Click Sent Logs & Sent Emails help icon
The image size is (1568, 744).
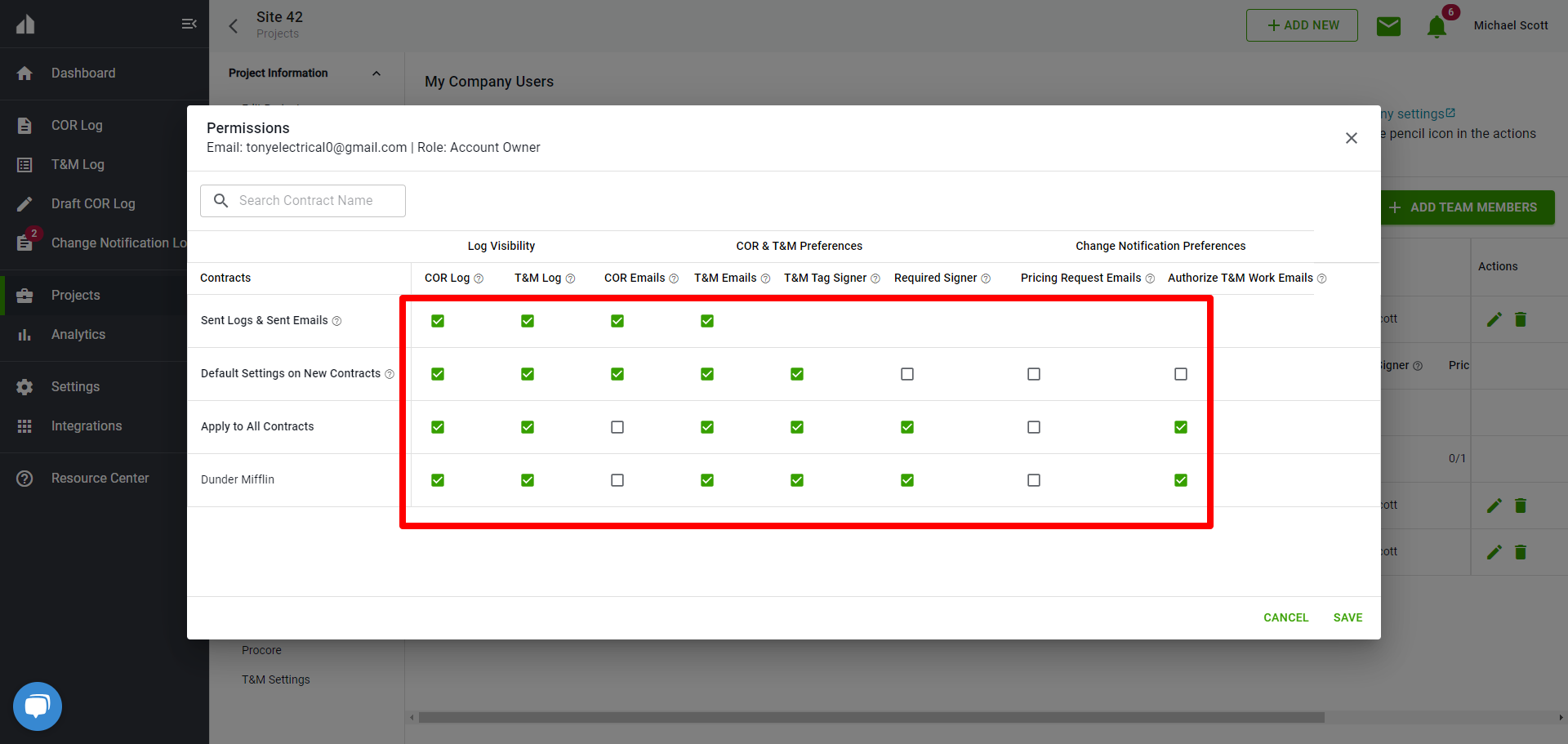[336, 321]
